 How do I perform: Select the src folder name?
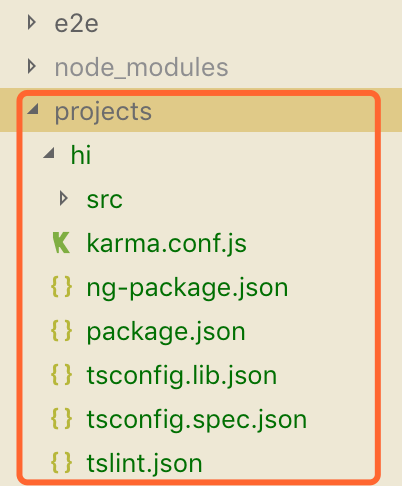coord(105,200)
